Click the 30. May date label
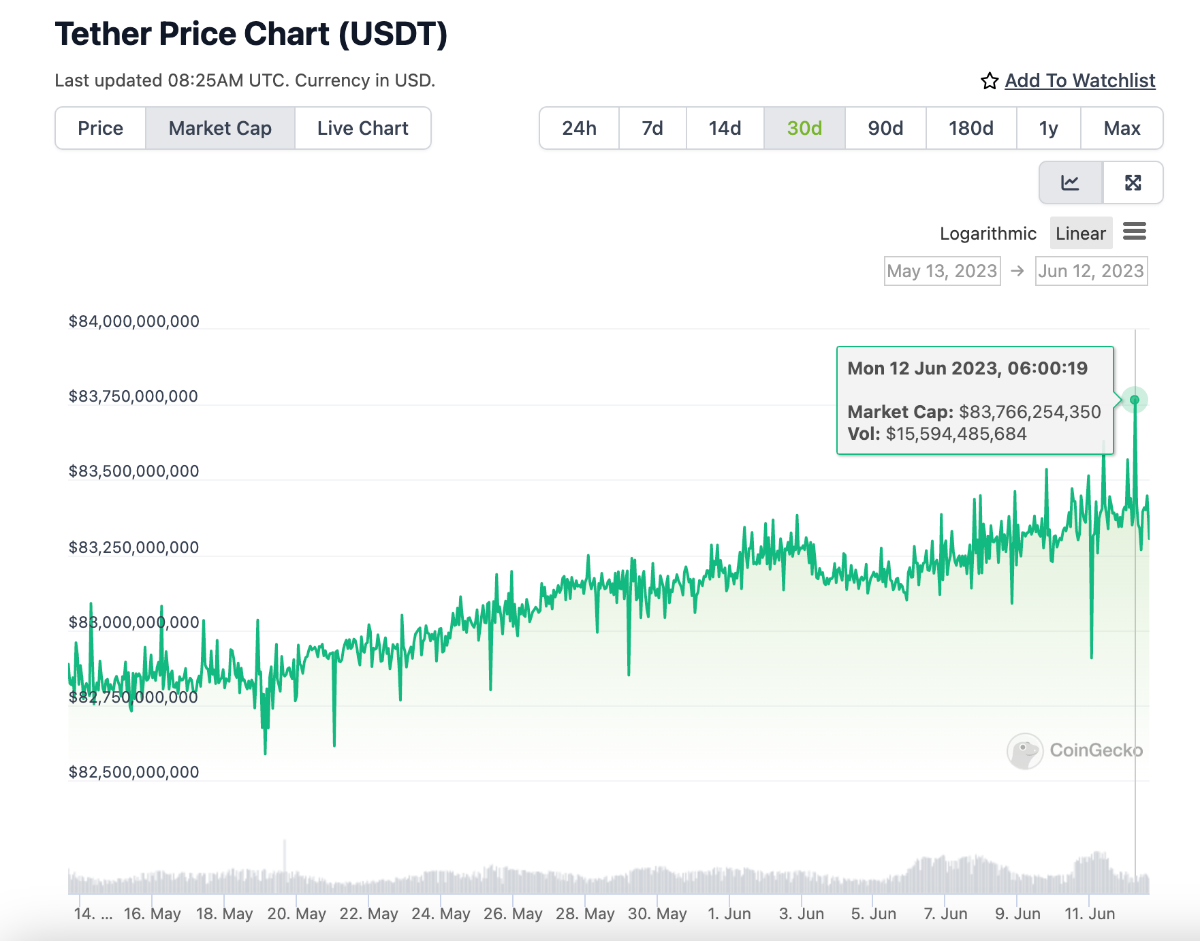1200x941 pixels. click(x=657, y=914)
